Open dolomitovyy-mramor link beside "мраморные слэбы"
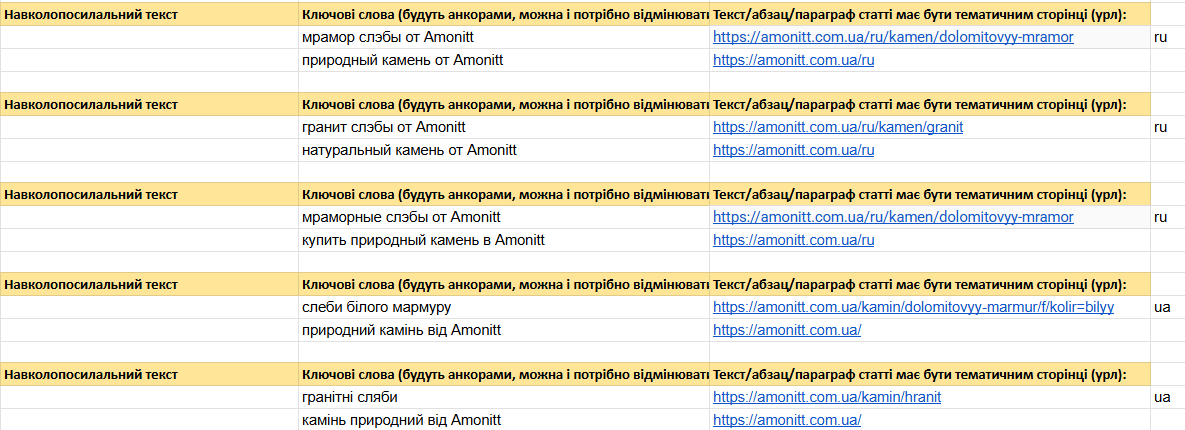 coord(893,218)
